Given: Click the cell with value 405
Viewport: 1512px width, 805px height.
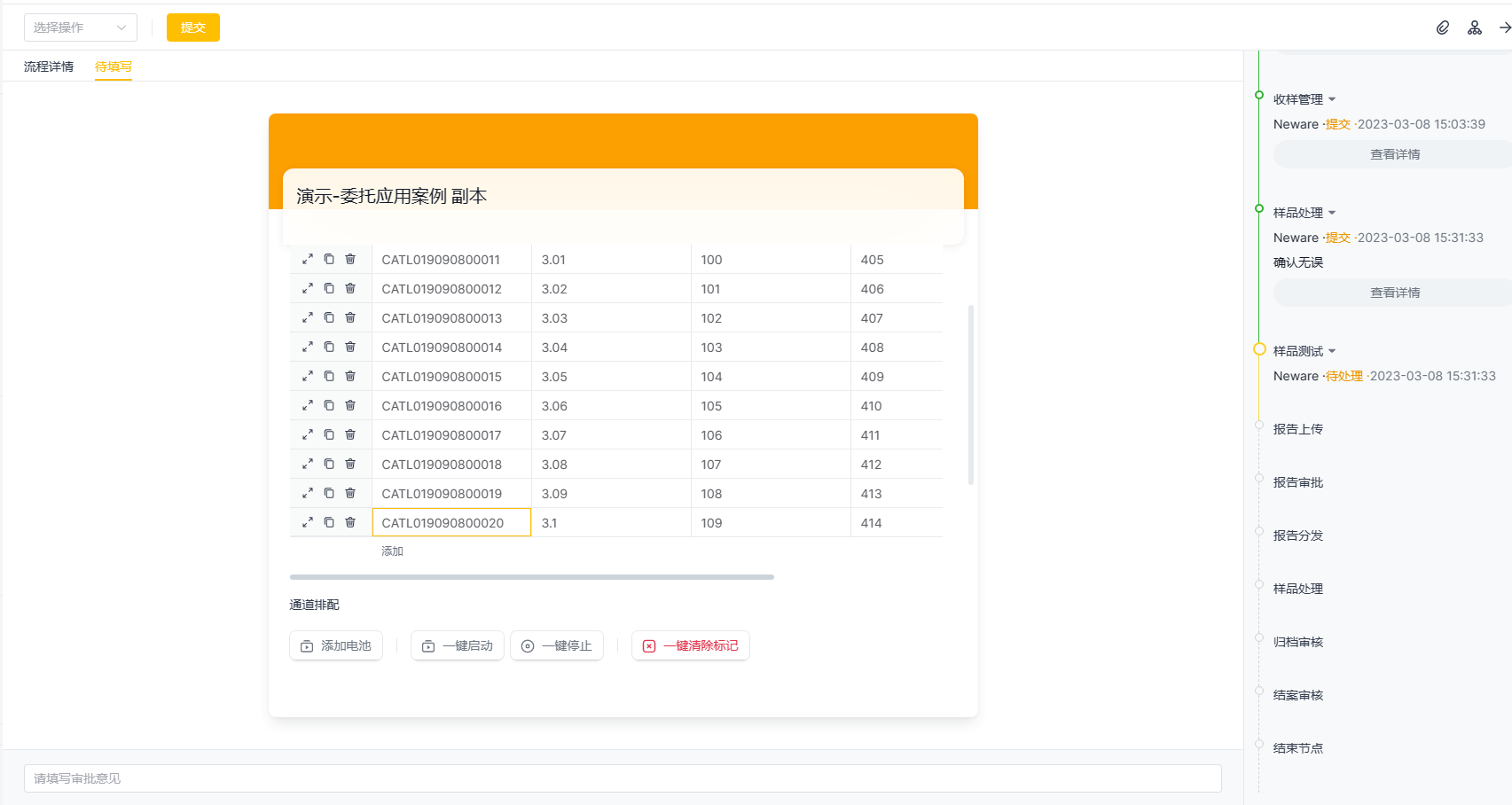Looking at the screenshot, I should [897, 259].
